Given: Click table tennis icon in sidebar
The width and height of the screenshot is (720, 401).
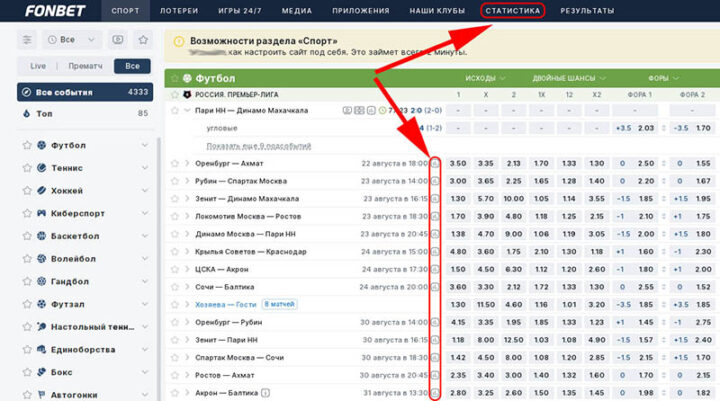Looking at the screenshot, I should tap(42, 327).
